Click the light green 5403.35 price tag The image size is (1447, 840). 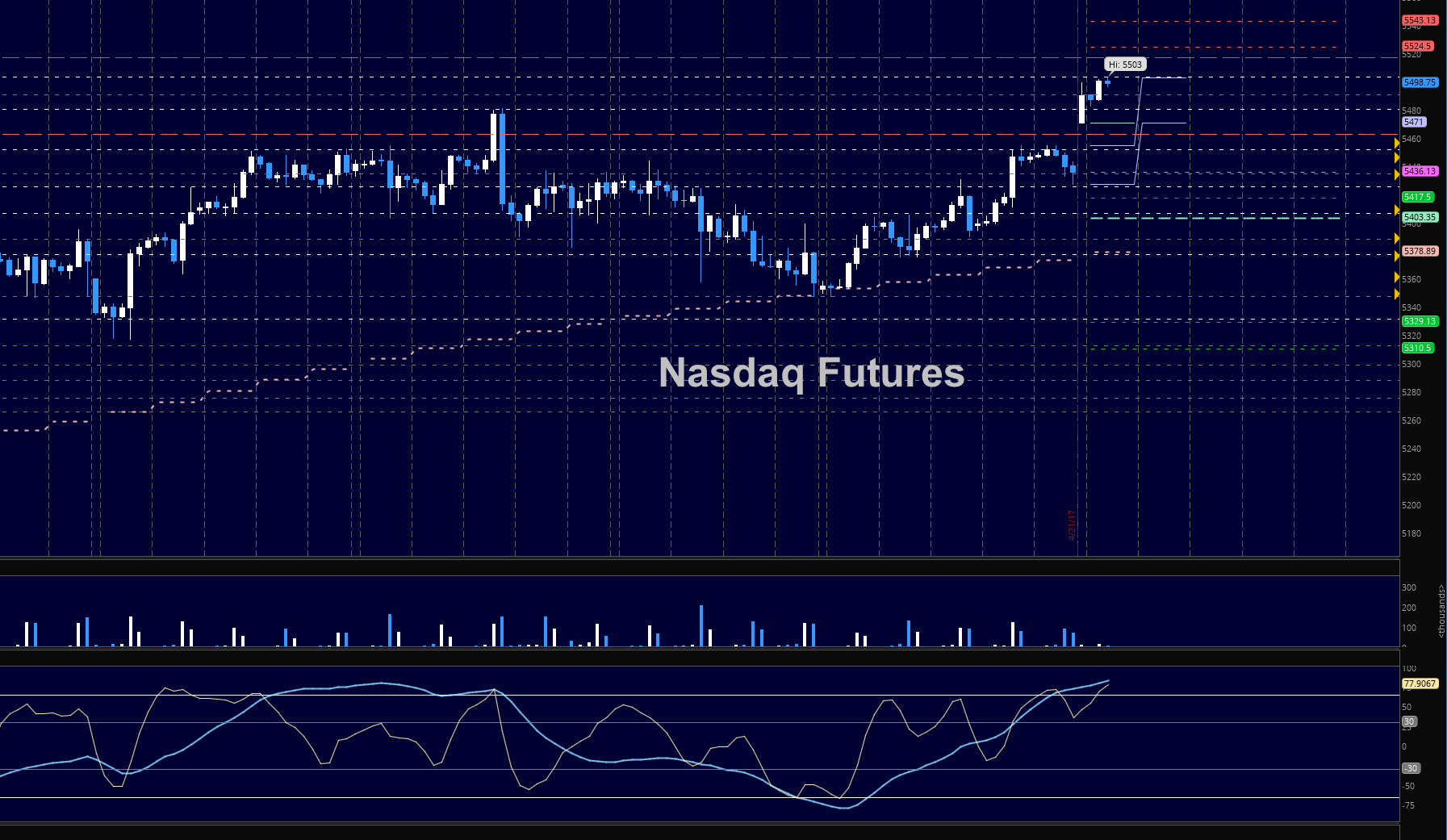tap(1420, 217)
